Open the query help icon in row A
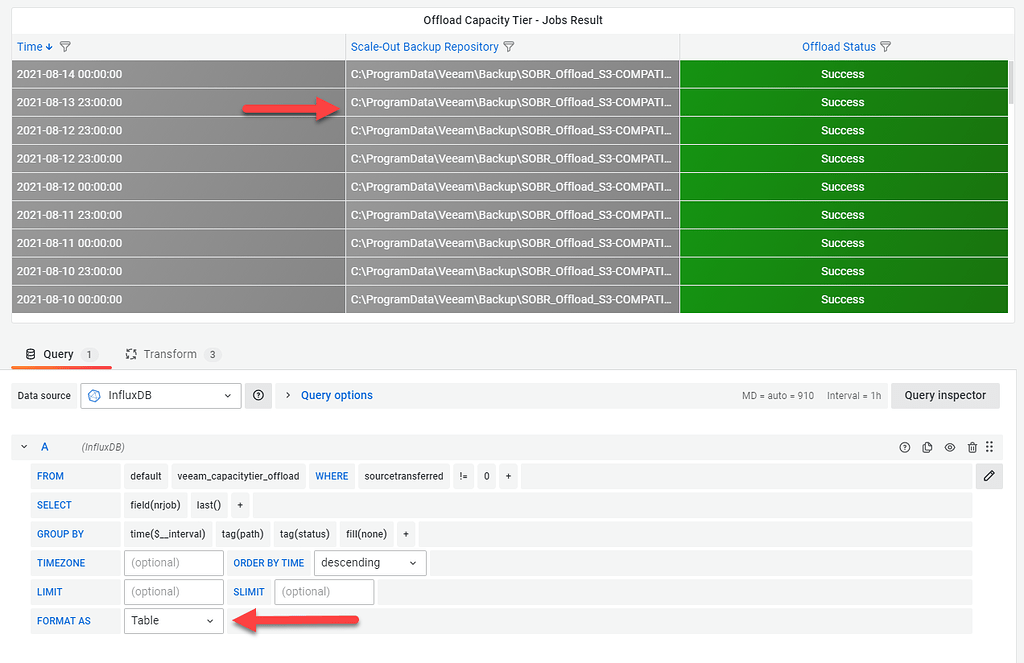1024x663 pixels. coord(905,447)
